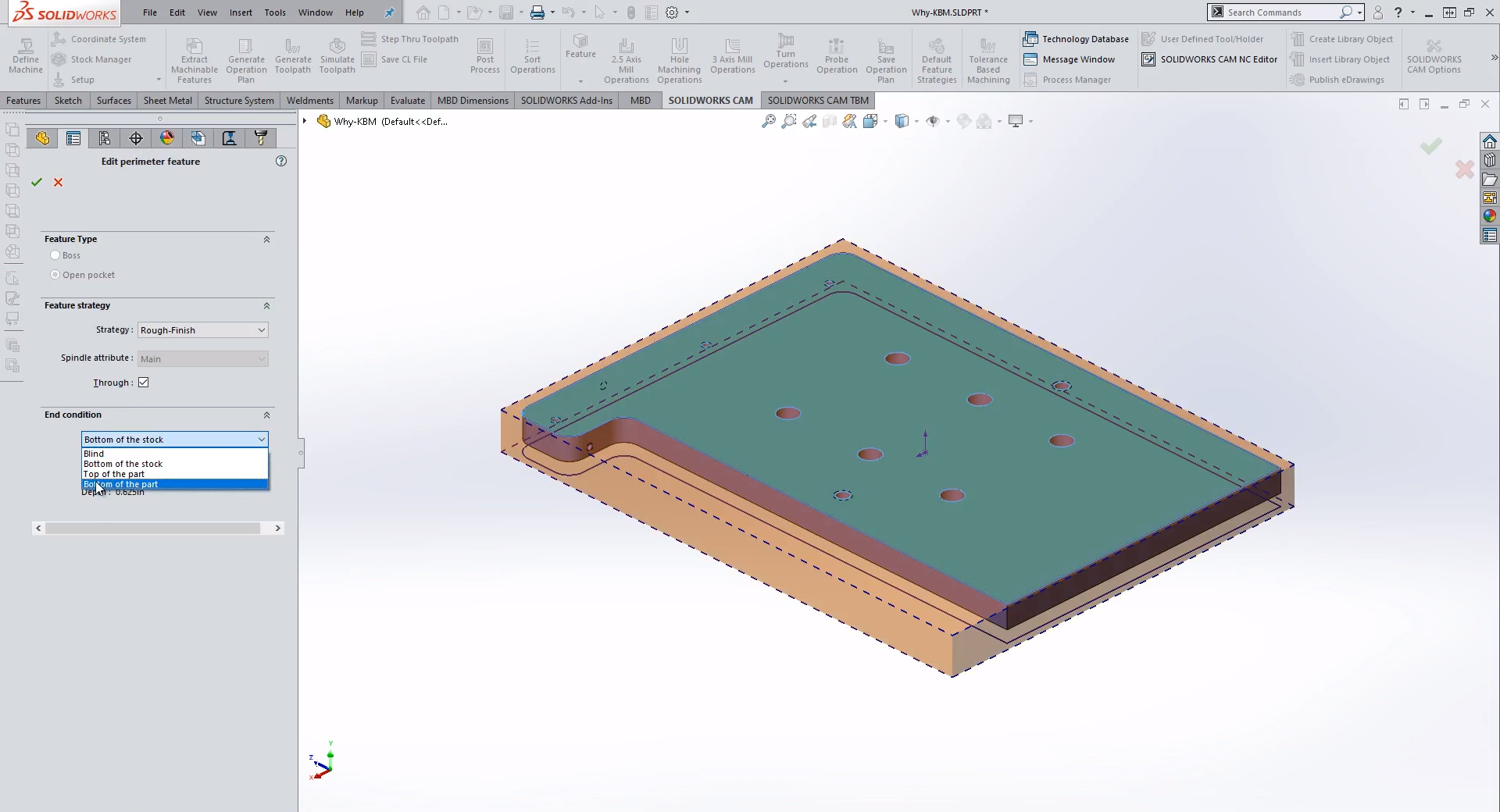Click Generate Operation Plan
The width and height of the screenshot is (1500, 812).
point(246,60)
